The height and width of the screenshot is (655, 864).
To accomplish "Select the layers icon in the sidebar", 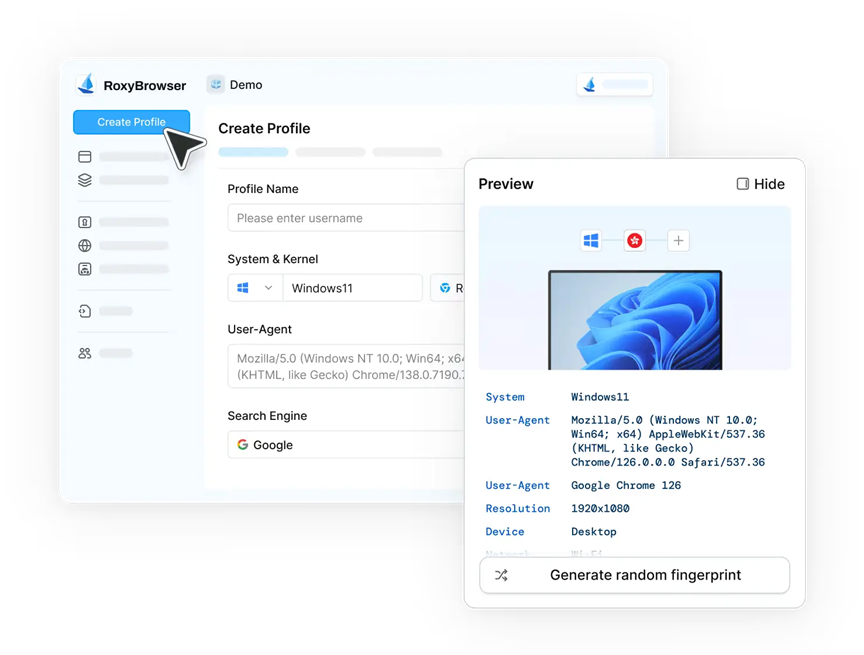I will coord(85,180).
